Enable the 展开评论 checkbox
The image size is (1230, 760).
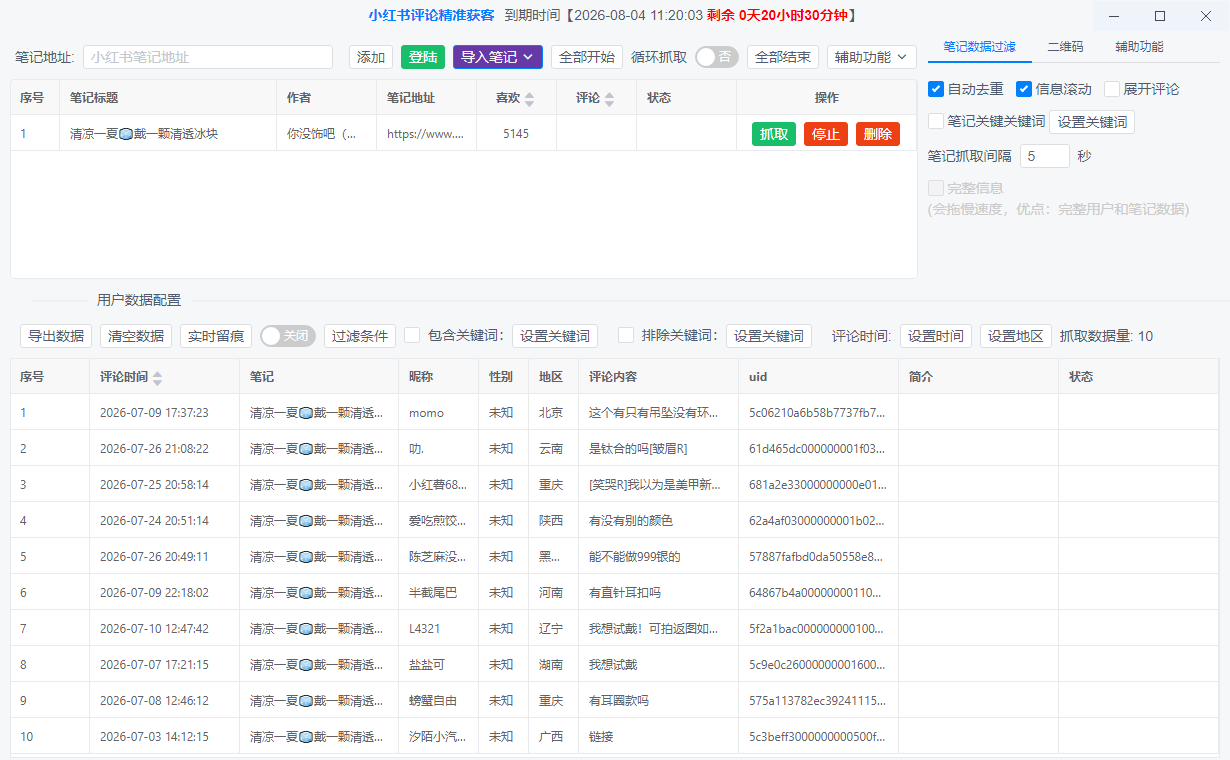click(1112, 89)
